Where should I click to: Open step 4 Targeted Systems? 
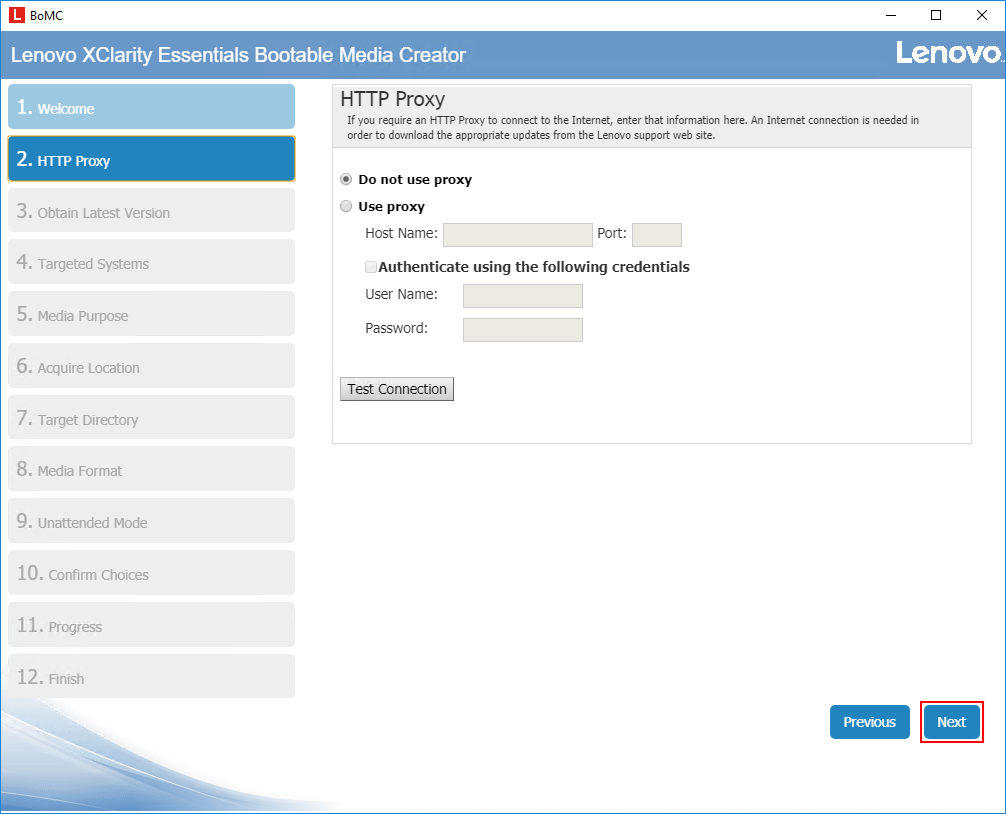pyautogui.click(x=151, y=262)
